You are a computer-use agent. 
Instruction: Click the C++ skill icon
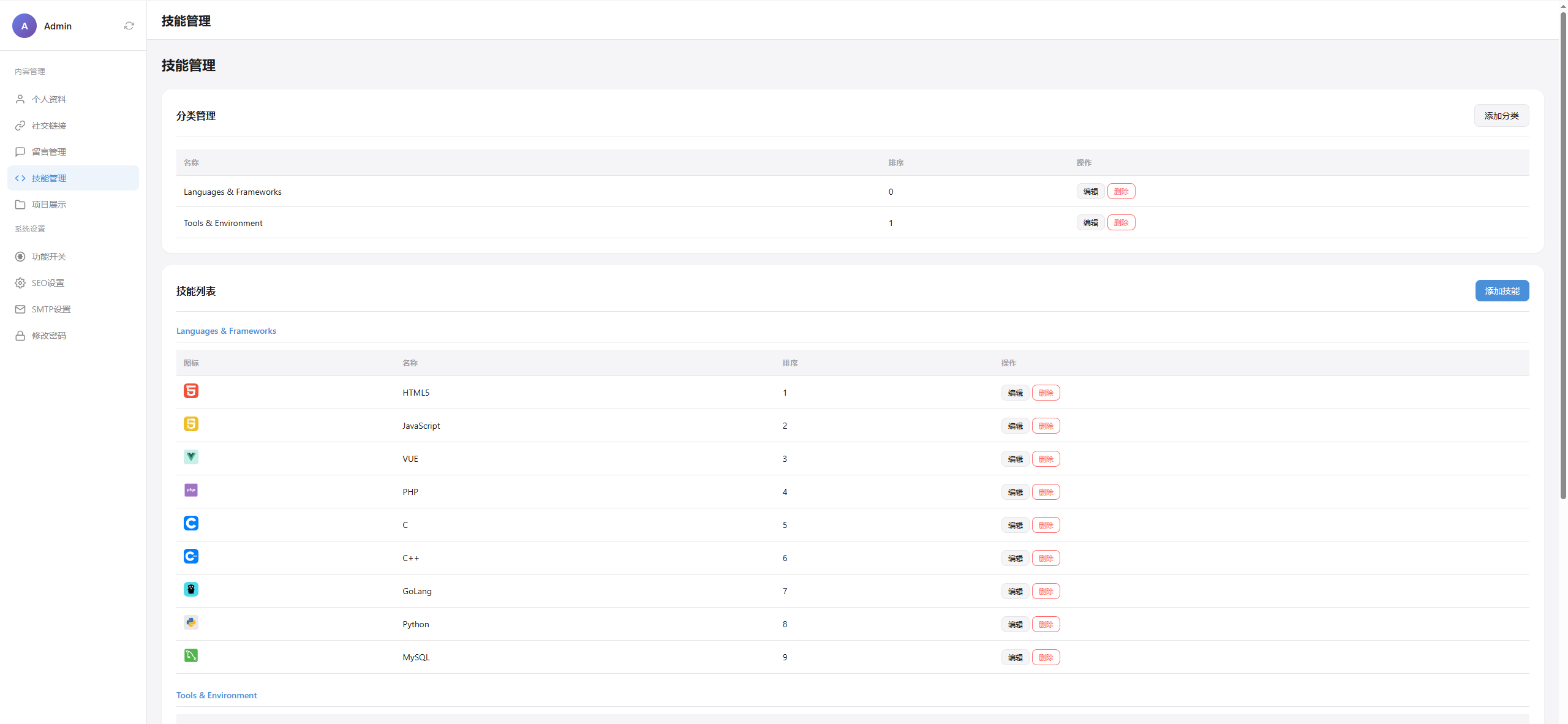pyautogui.click(x=191, y=556)
